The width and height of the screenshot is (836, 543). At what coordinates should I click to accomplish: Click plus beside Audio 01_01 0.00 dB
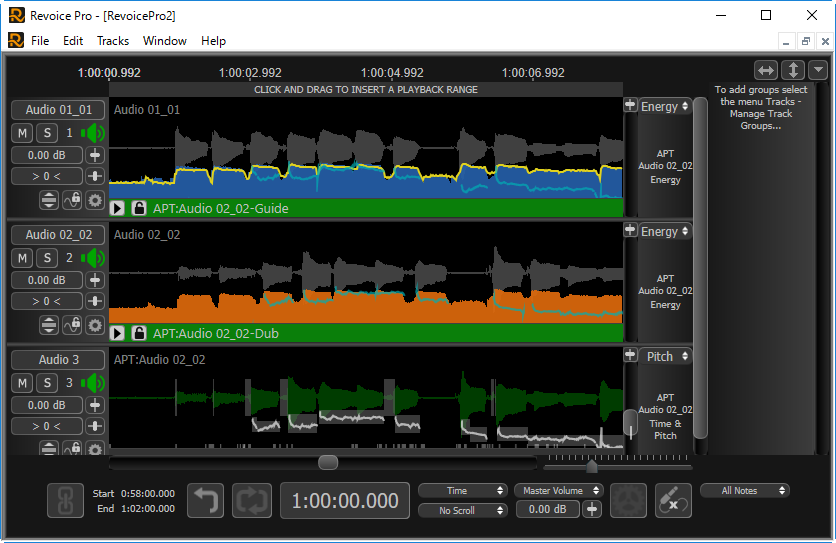[95, 155]
